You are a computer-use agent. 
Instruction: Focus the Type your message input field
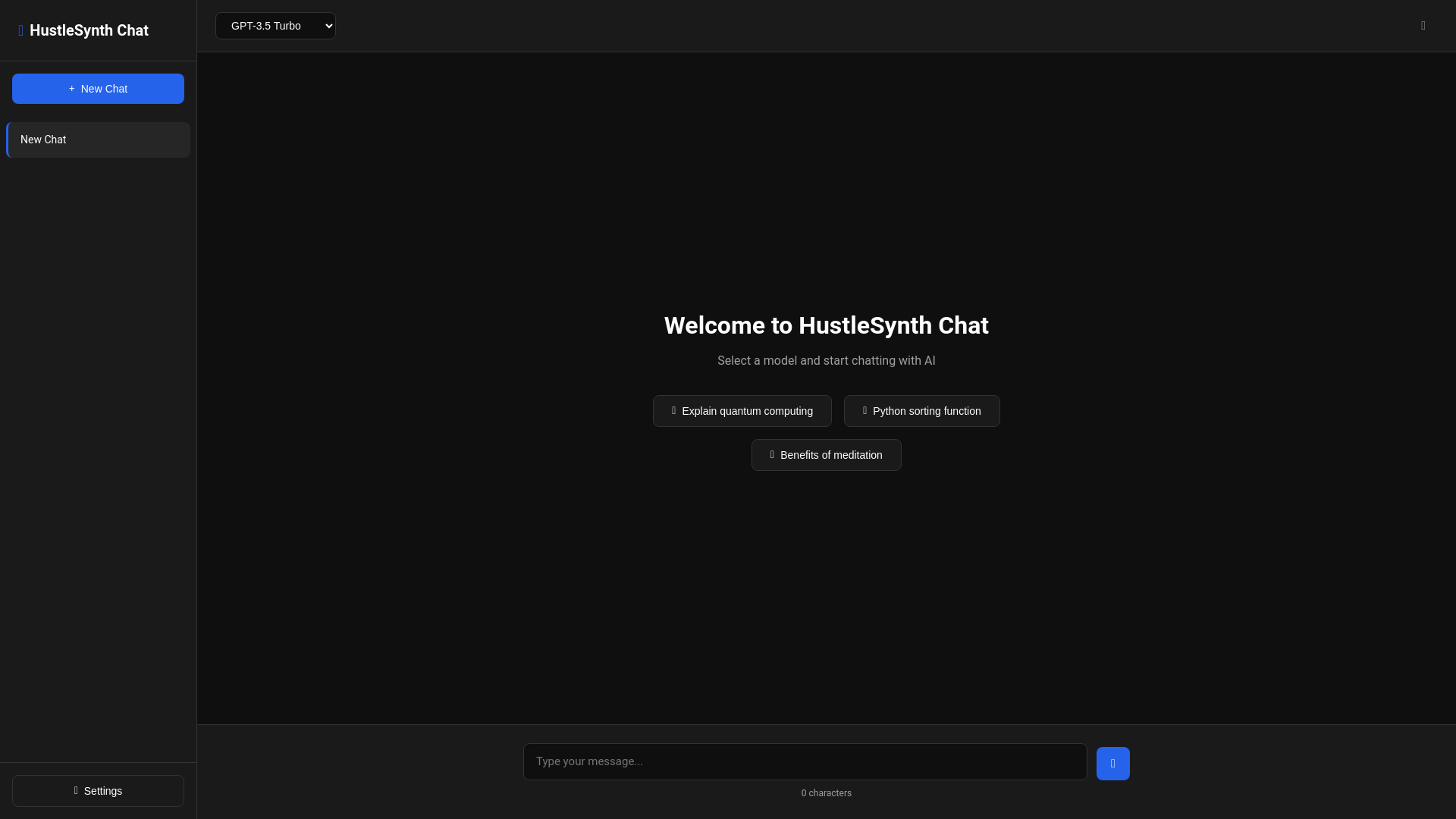point(805,761)
